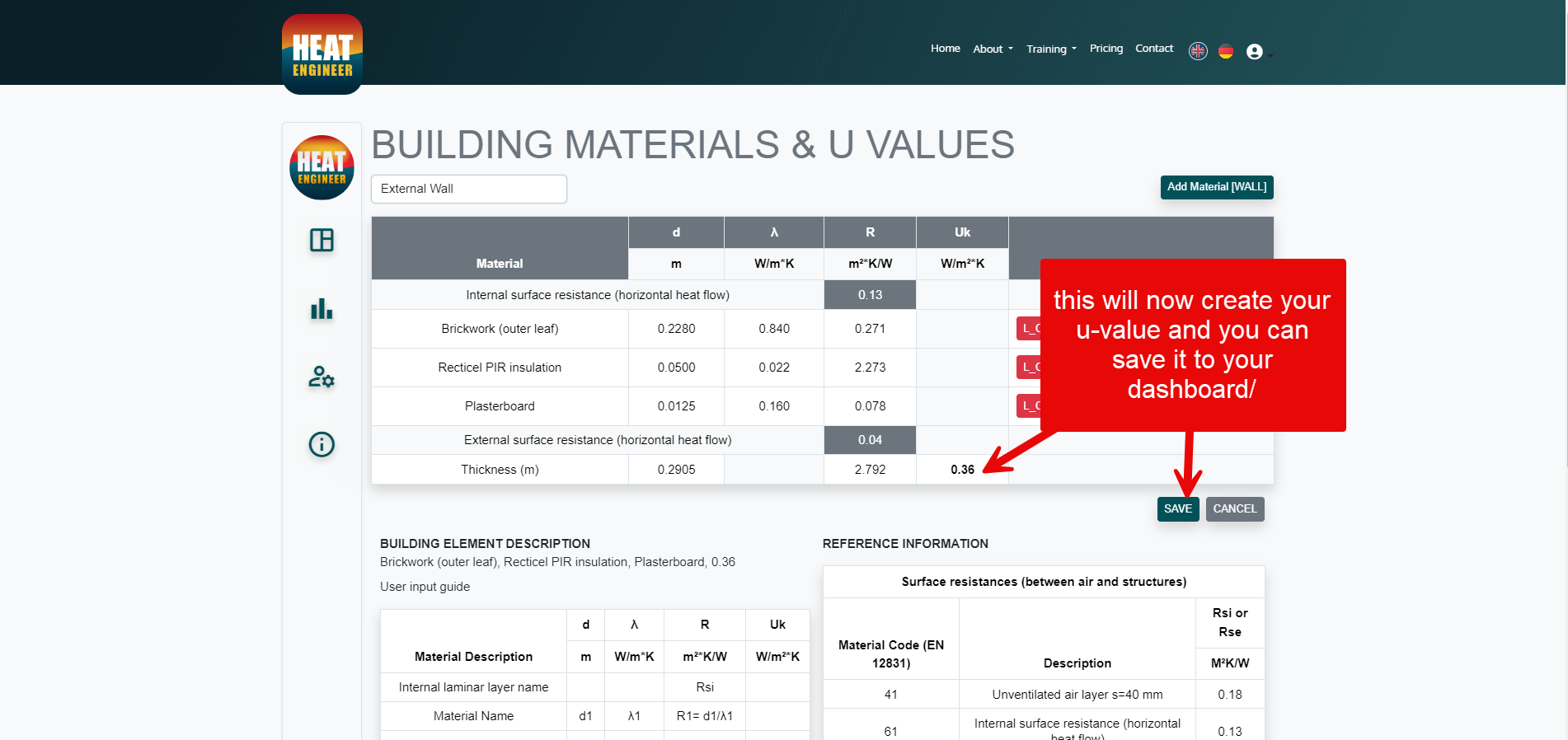This screenshot has height=740, width=1568.
Task: Click total thickness value 0.2905
Action: (x=676, y=470)
